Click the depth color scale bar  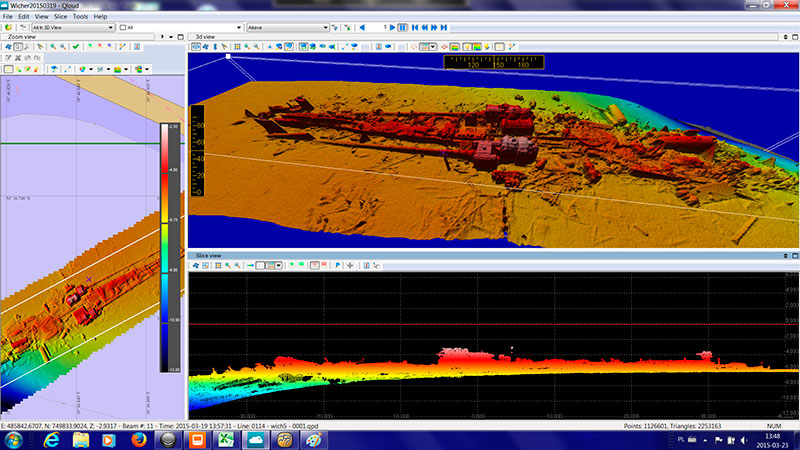pos(165,245)
